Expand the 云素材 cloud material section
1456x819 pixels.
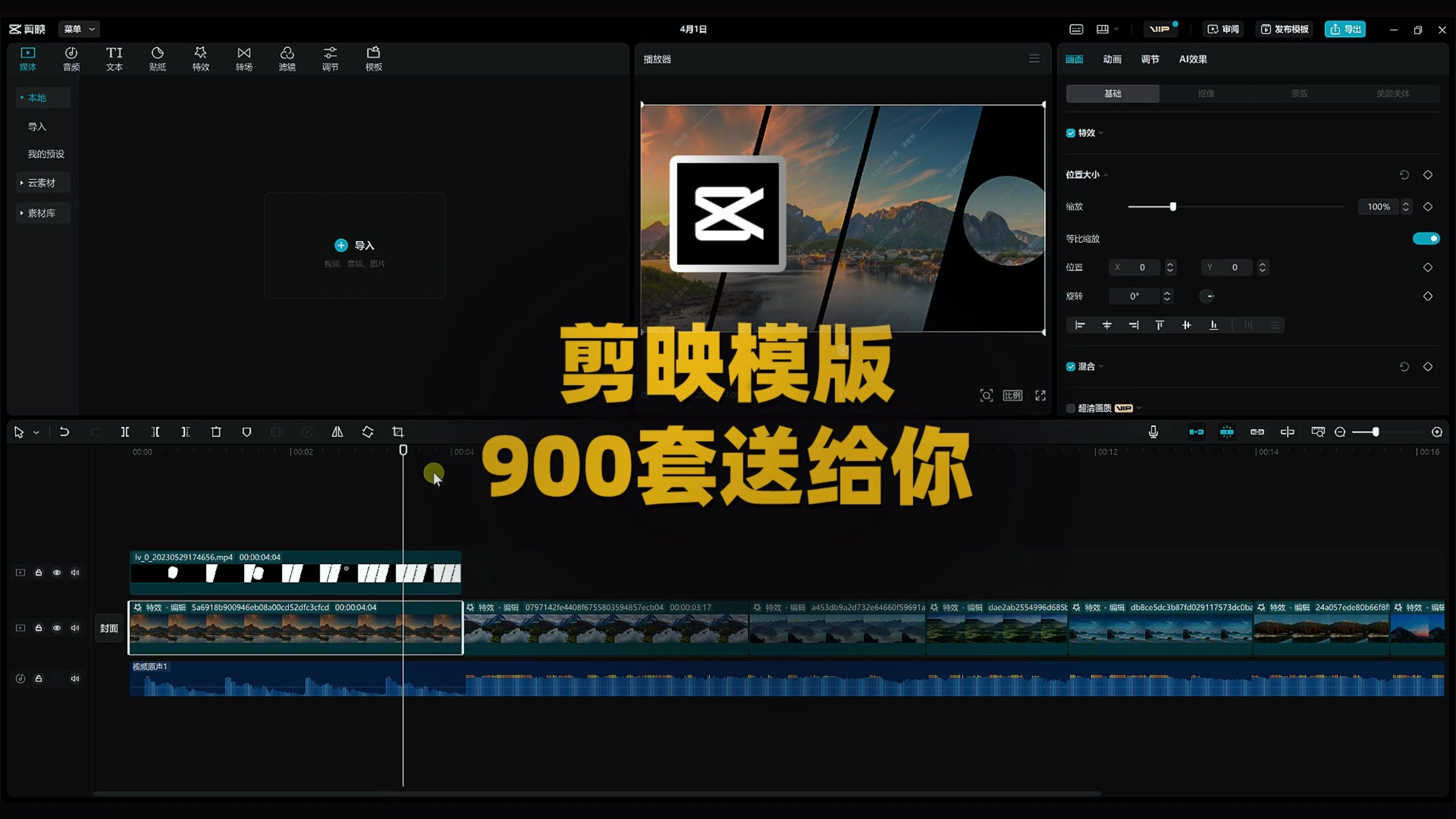pos(22,183)
